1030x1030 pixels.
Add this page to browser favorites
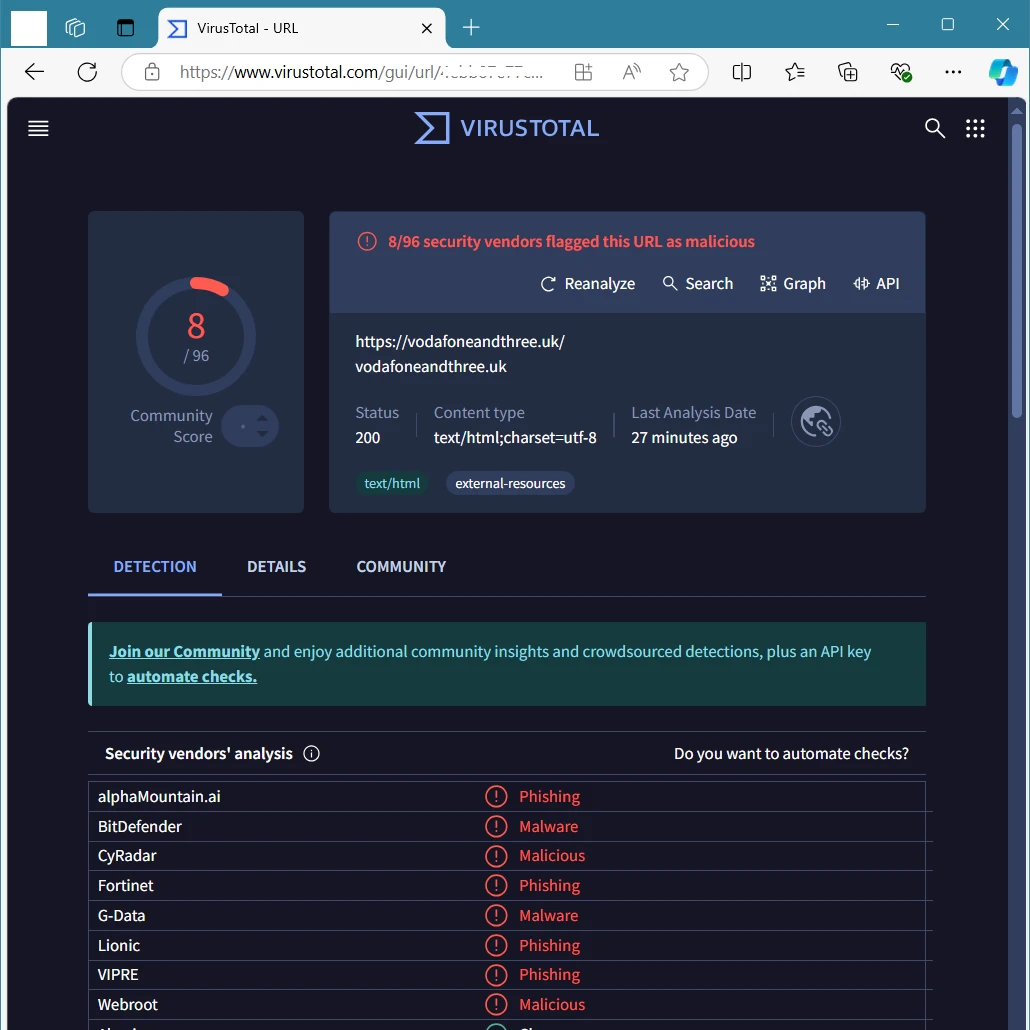click(679, 72)
